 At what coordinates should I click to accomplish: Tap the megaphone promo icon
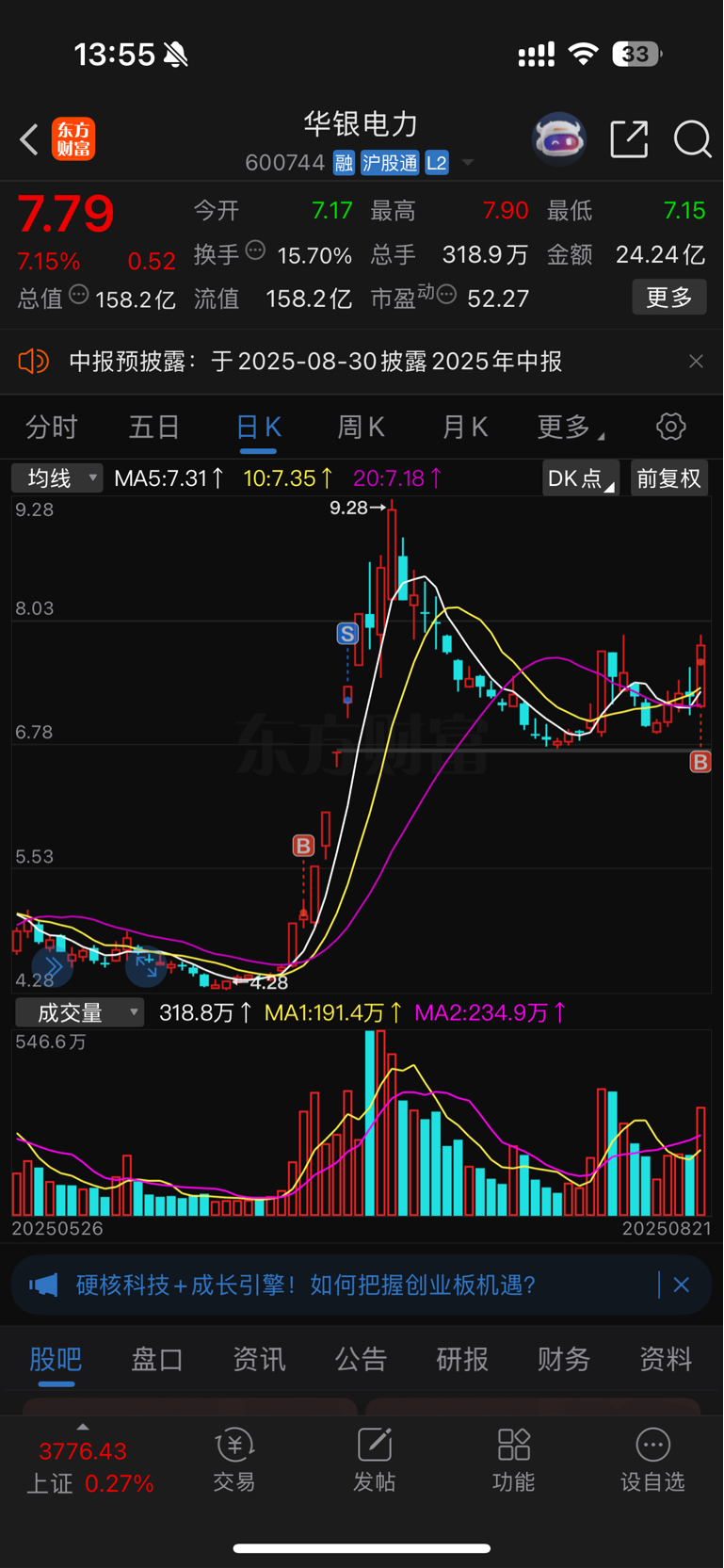[43, 1285]
